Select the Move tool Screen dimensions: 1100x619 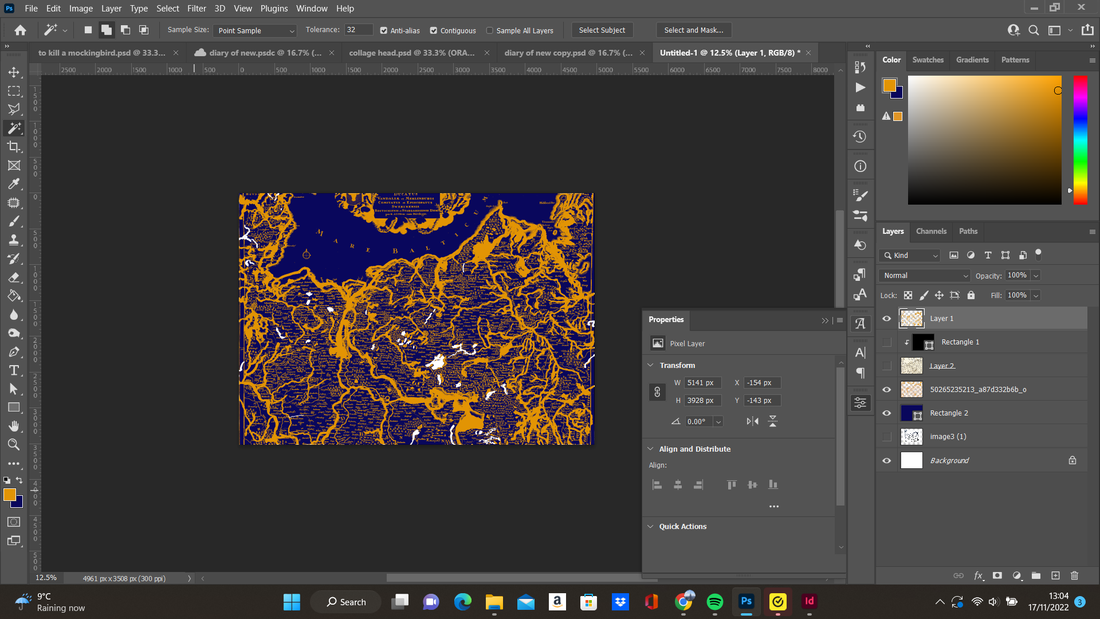(x=14, y=72)
